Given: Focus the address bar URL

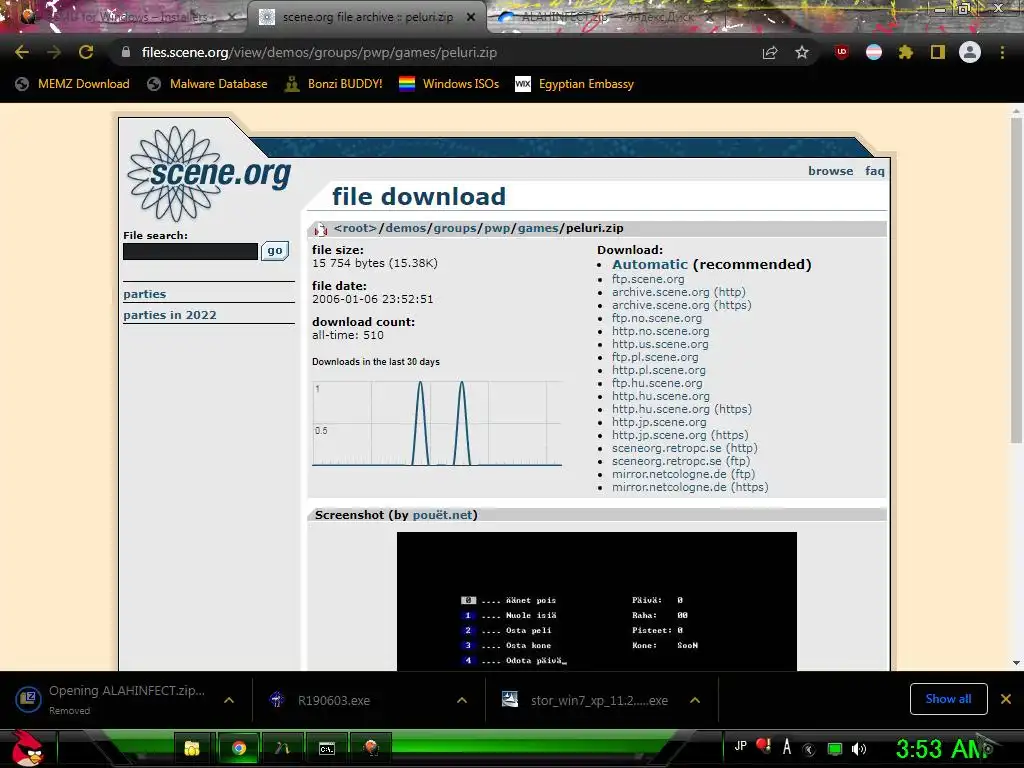Looking at the screenshot, I should click(319, 52).
